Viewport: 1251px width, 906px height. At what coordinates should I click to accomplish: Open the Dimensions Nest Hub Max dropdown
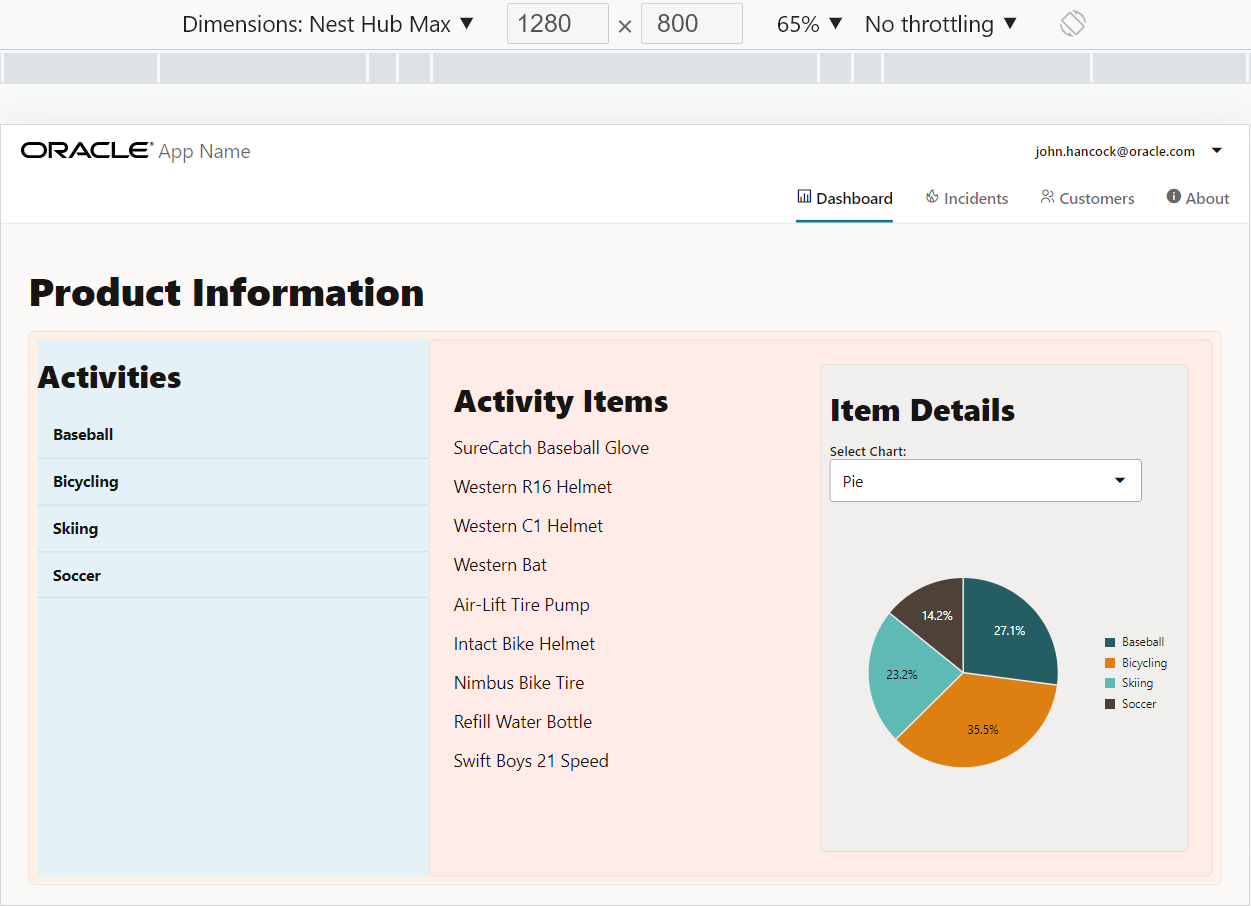[x=328, y=24]
